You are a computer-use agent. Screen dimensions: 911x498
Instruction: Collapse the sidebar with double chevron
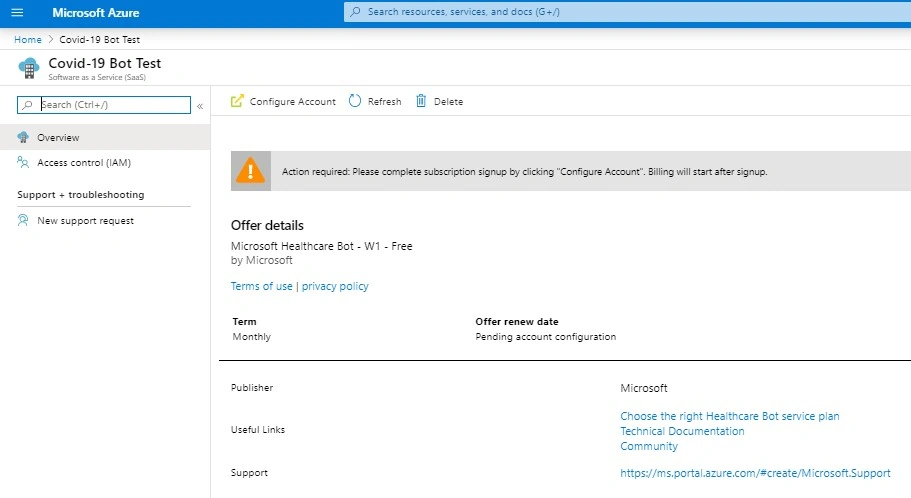[200, 106]
